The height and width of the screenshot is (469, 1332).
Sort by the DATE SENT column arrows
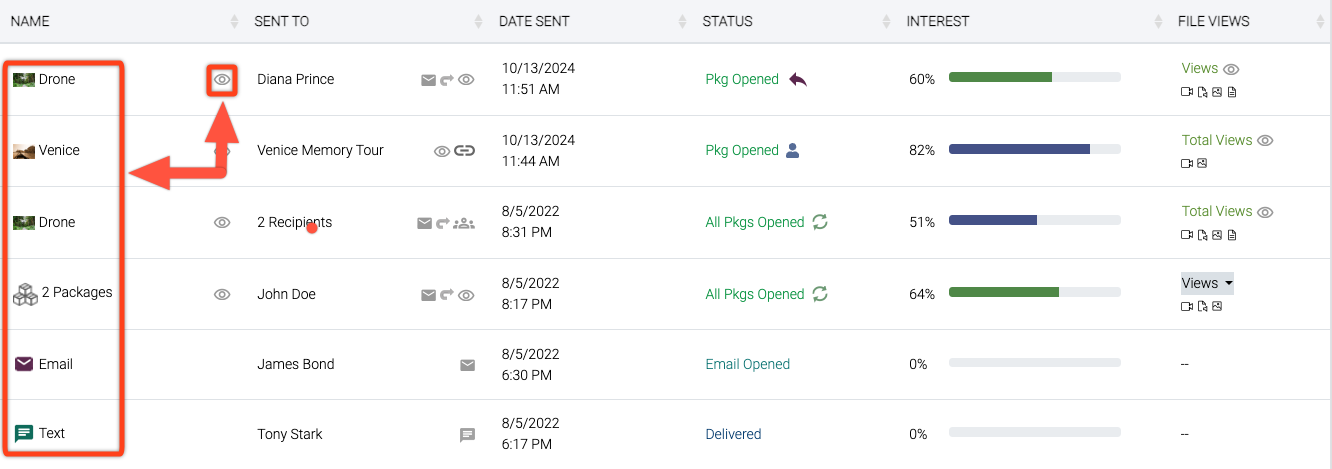(681, 21)
